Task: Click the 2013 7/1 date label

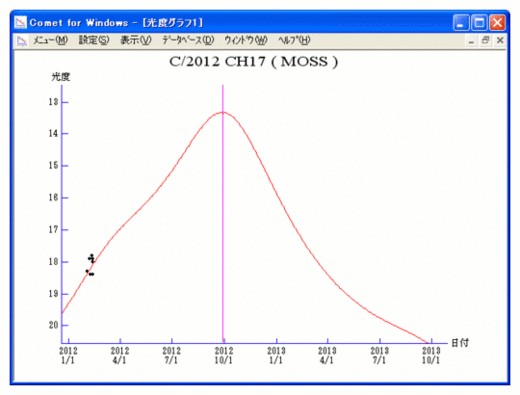Action: 380,355
